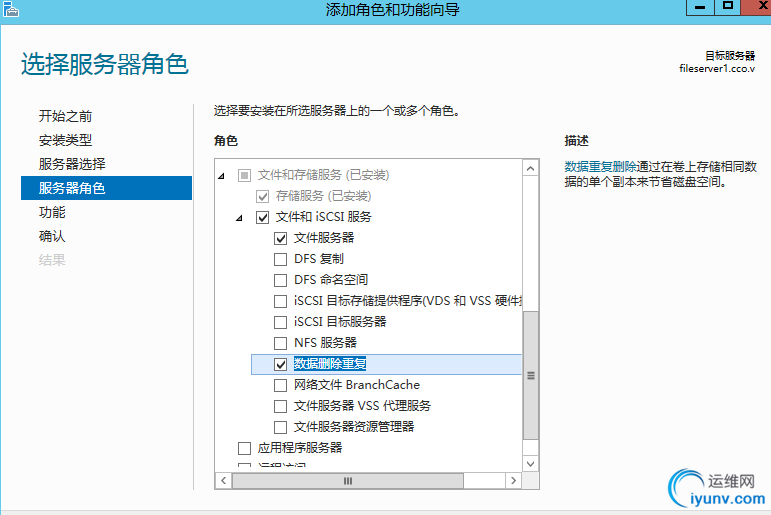Go to 功能 step
771x515 pixels.
(52, 212)
